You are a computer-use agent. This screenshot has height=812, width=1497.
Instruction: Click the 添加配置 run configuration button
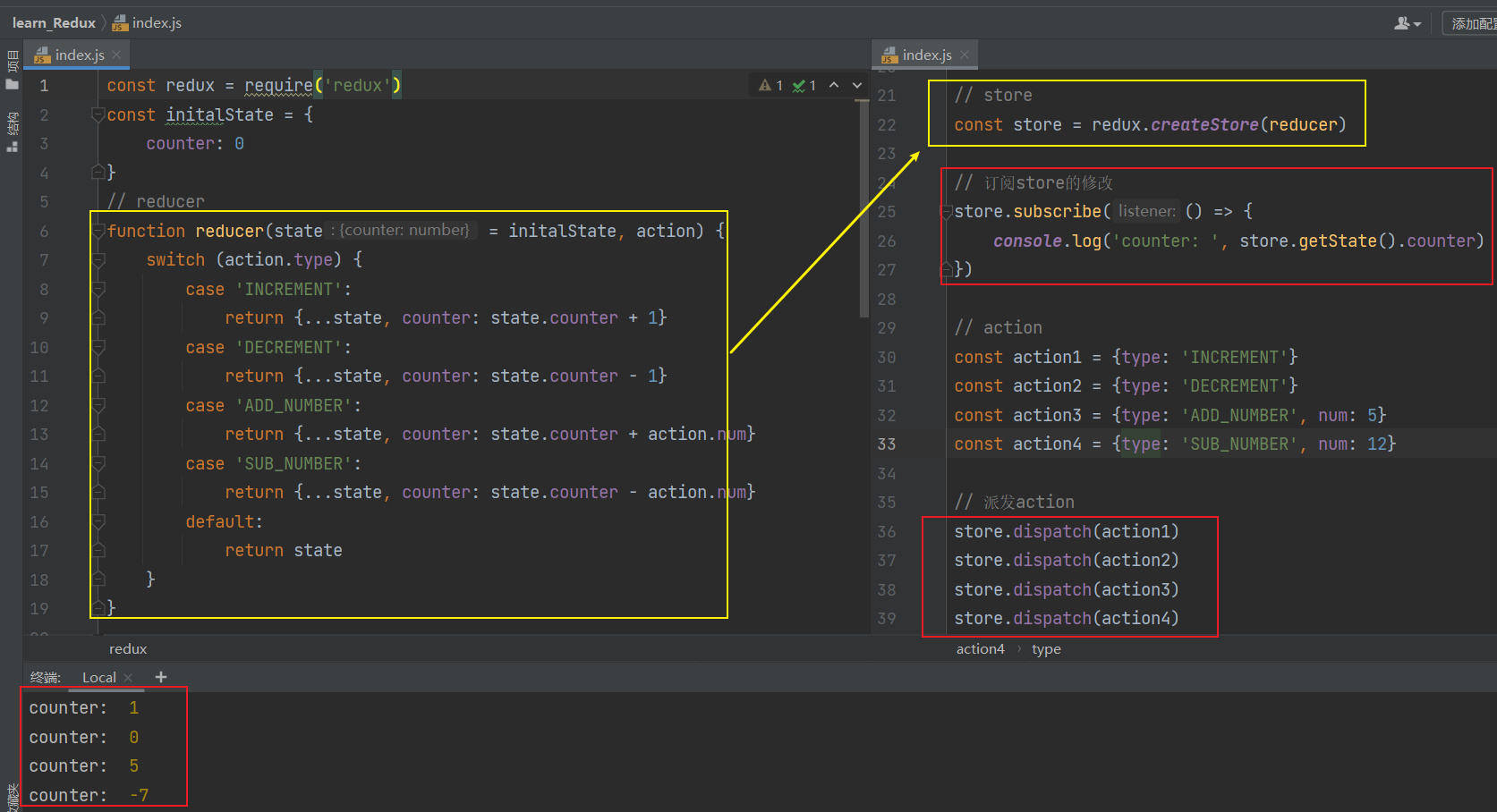(x=1473, y=23)
